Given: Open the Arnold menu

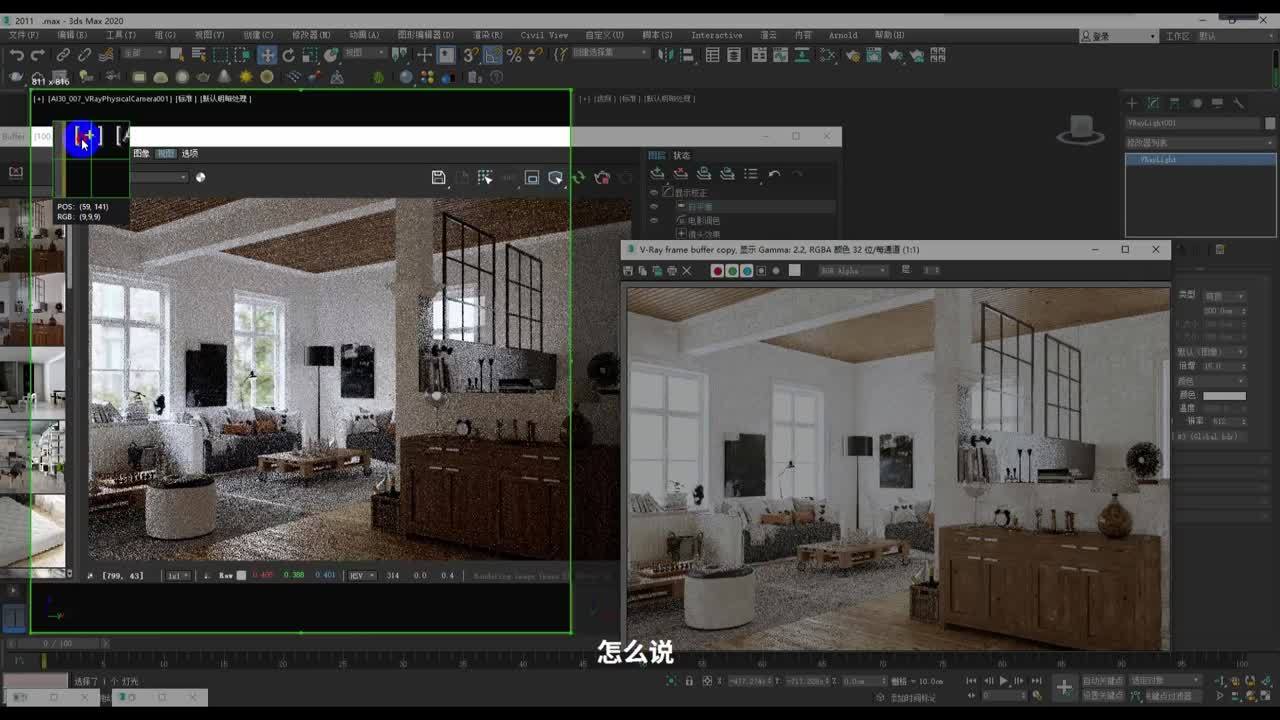Looking at the screenshot, I should point(843,35).
